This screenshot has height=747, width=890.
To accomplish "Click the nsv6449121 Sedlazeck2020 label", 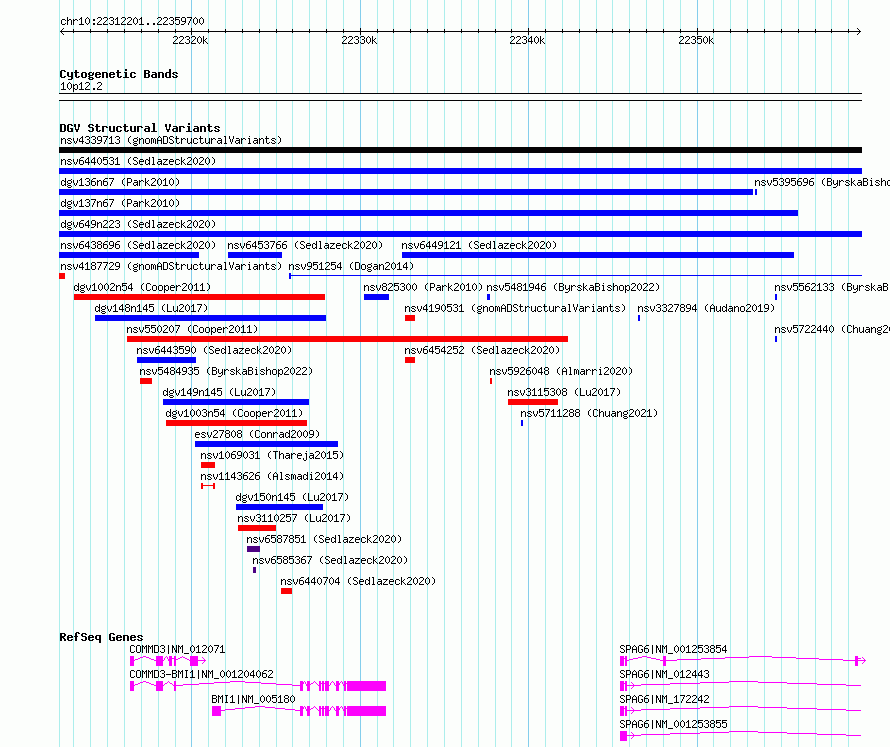I will pyautogui.click(x=479, y=245).
